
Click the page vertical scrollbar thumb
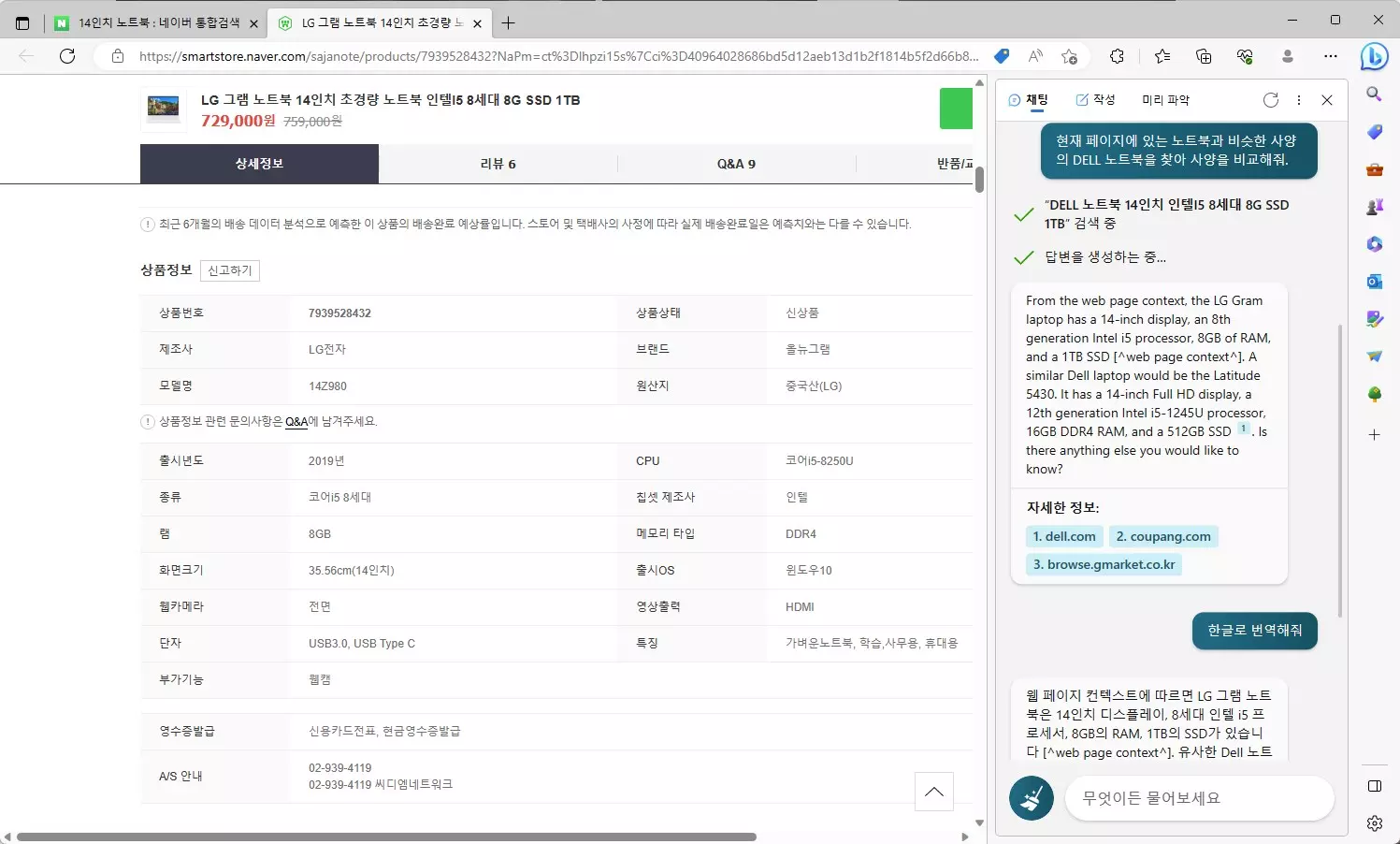pyautogui.click(x=979, y=180)
